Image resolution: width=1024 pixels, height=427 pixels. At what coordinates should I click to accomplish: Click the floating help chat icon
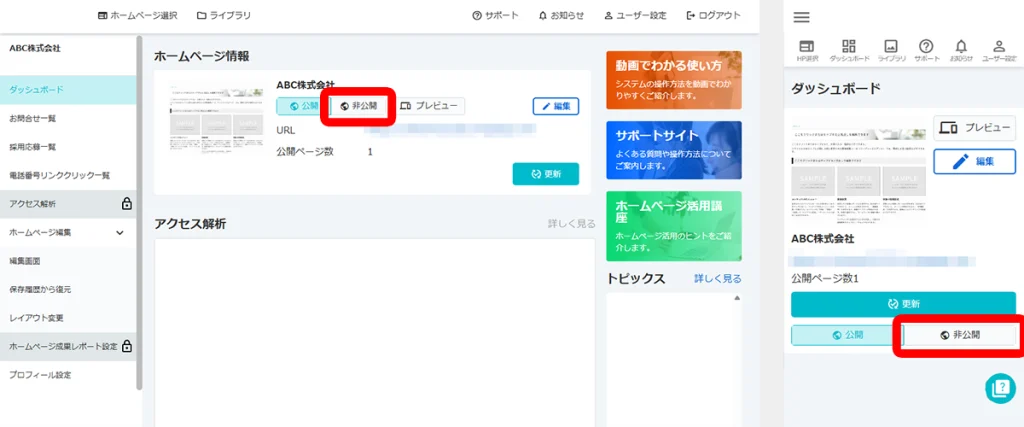(999, 389)
